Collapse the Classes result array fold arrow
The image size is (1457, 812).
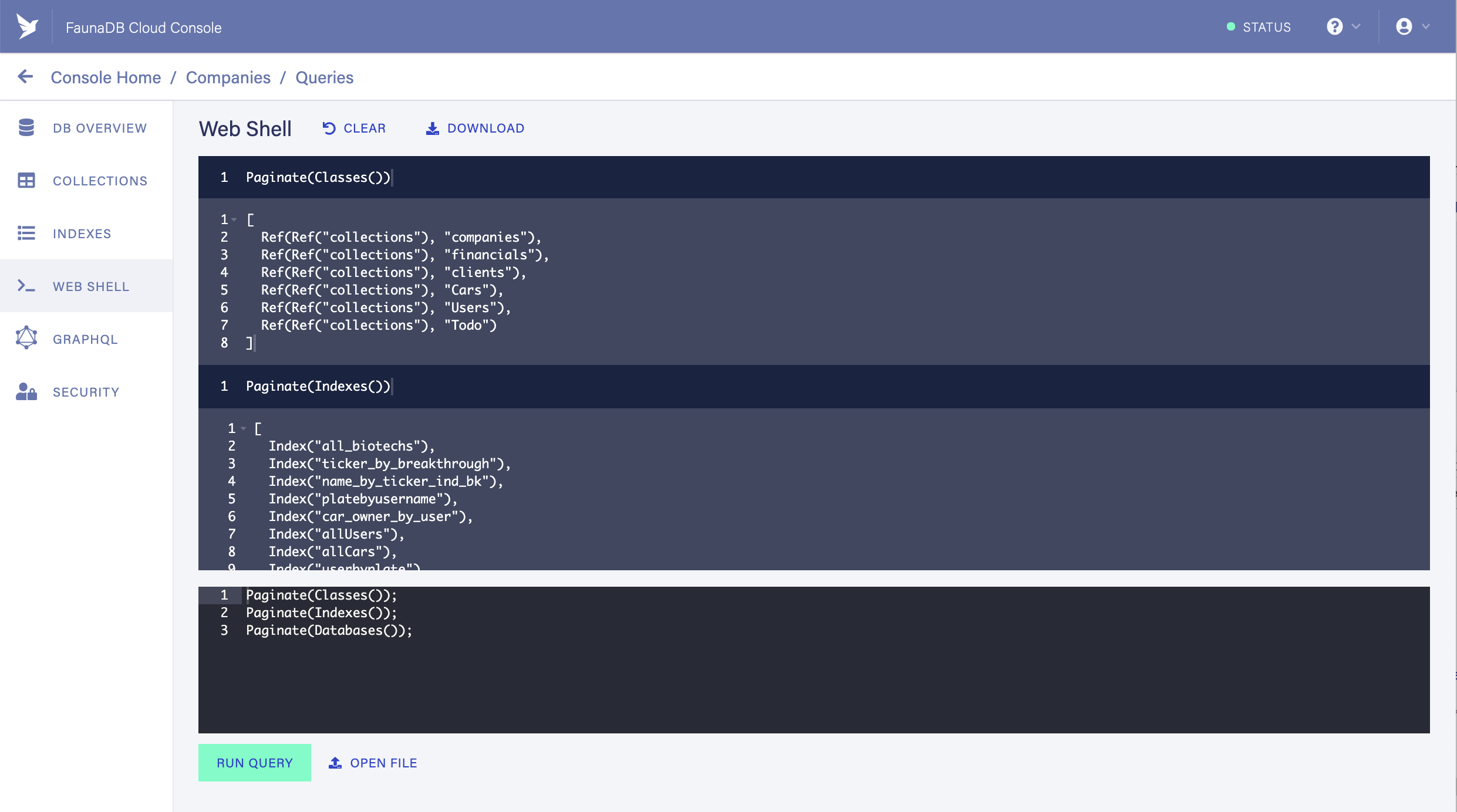click(x=234, y=219)
